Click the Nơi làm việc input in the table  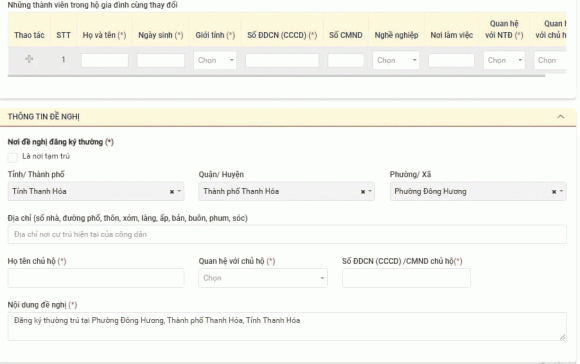coord(451,60)
